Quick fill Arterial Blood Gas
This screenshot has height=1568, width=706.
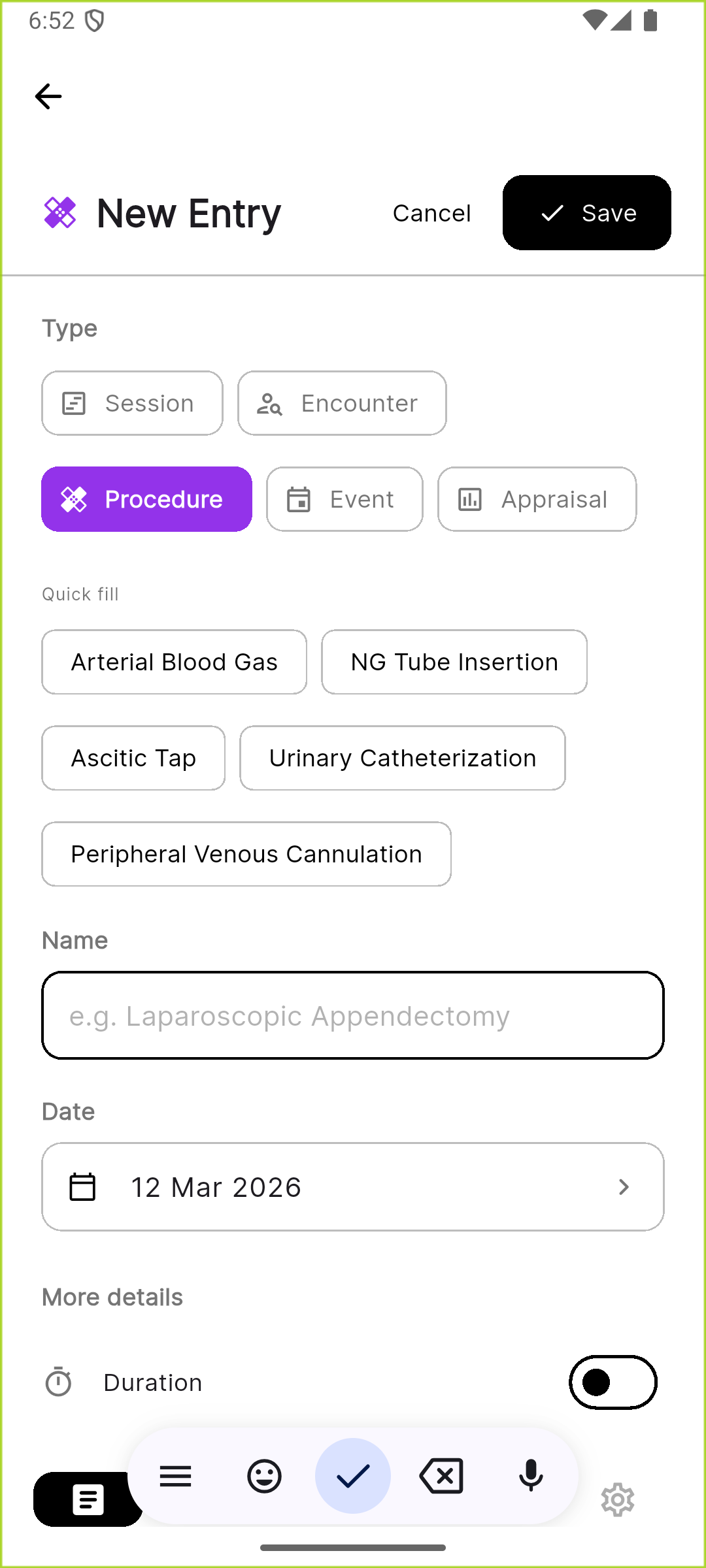[x=174, y=662]
